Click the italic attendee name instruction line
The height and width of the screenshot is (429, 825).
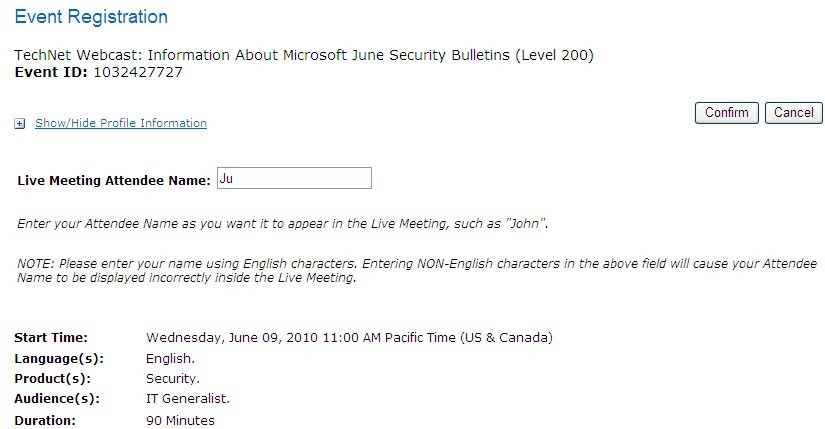pyautogui.click(x=283, y=224)
